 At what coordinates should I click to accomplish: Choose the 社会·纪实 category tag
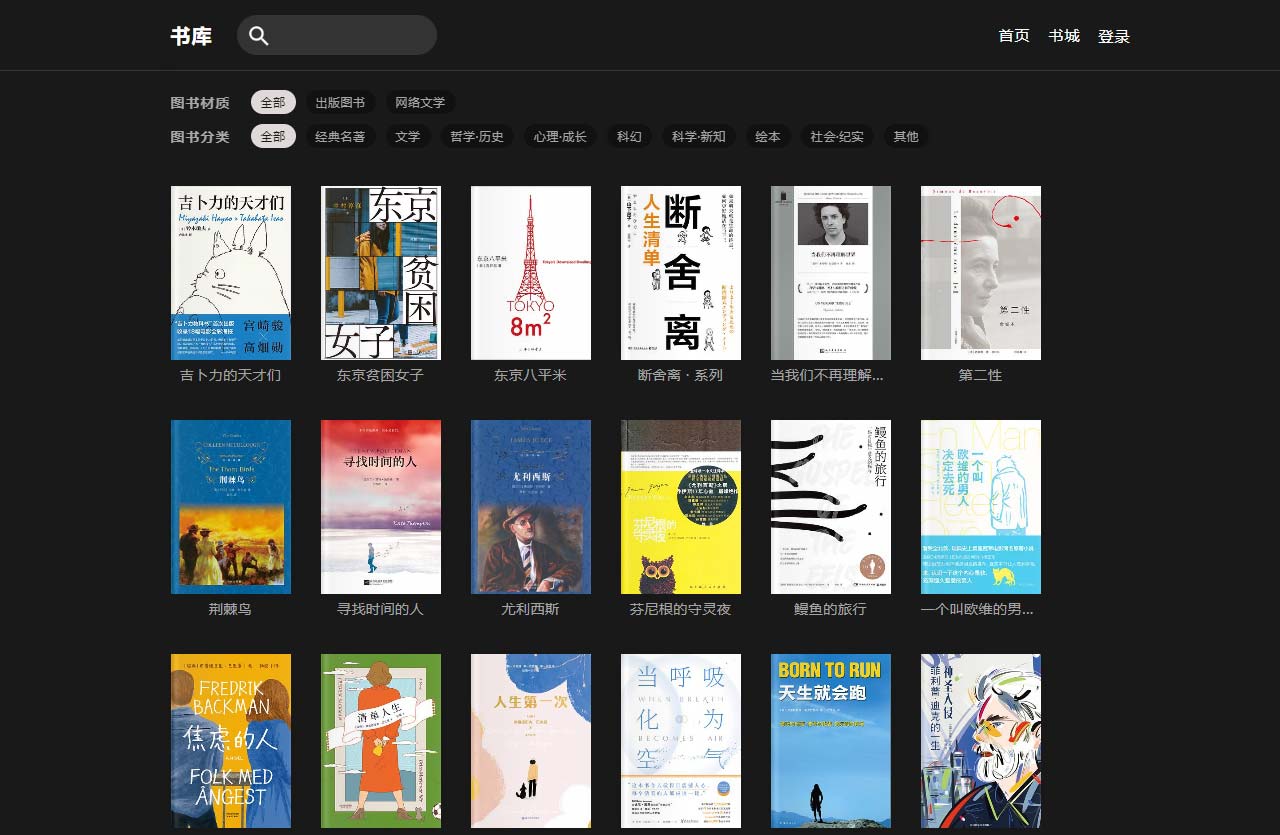pyautogui.click(x=837, y=136)
